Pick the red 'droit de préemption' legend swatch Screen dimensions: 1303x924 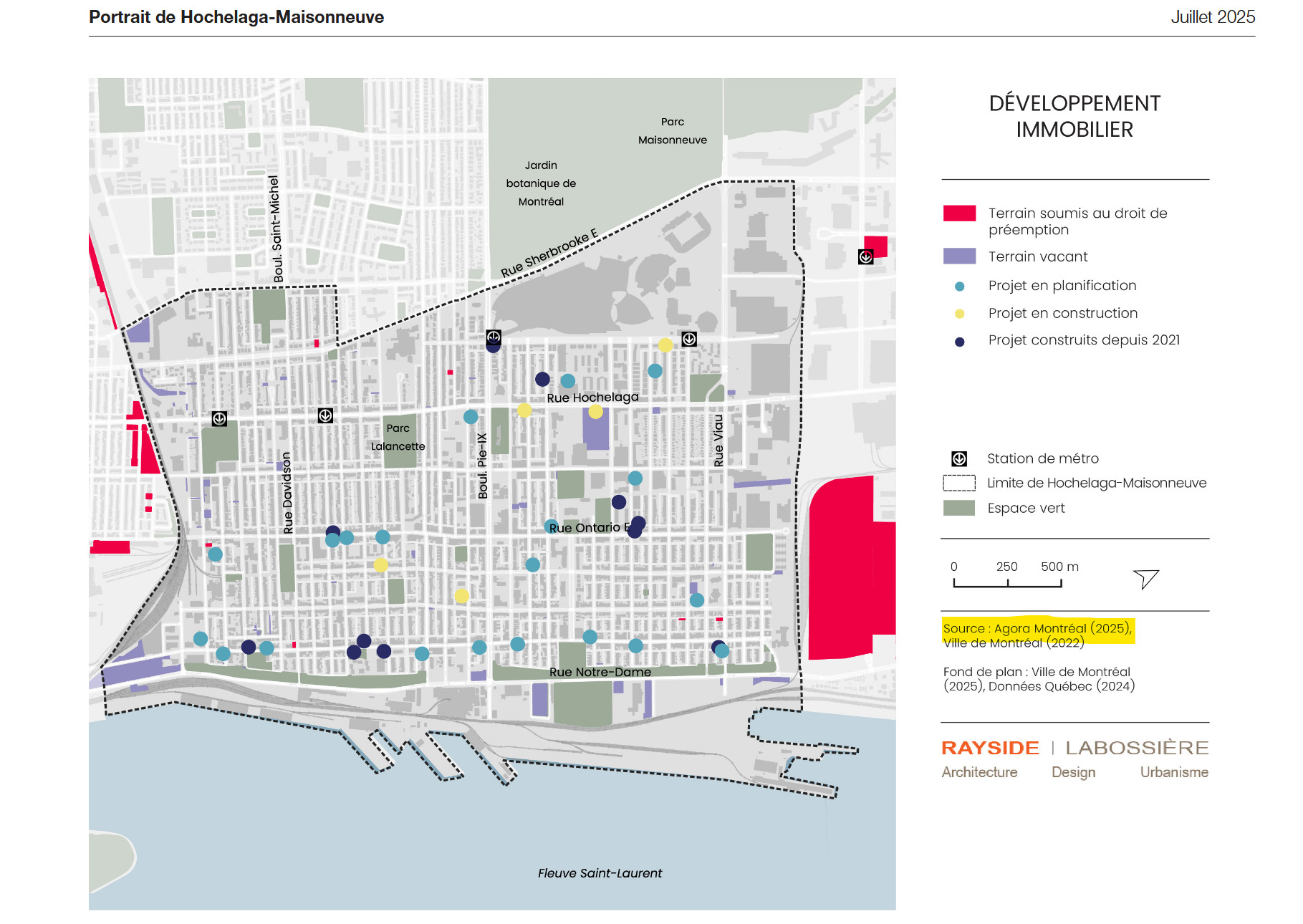(x=959, y=213)
